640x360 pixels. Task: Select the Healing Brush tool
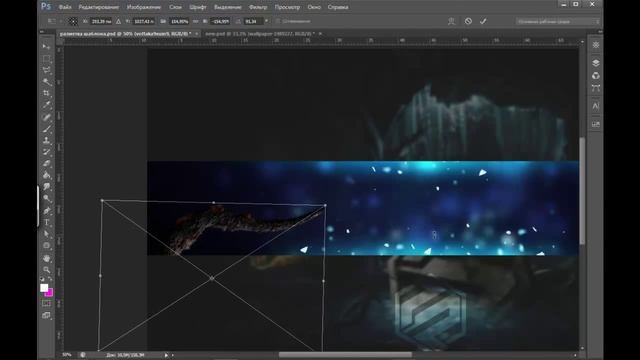coord(47,118)
